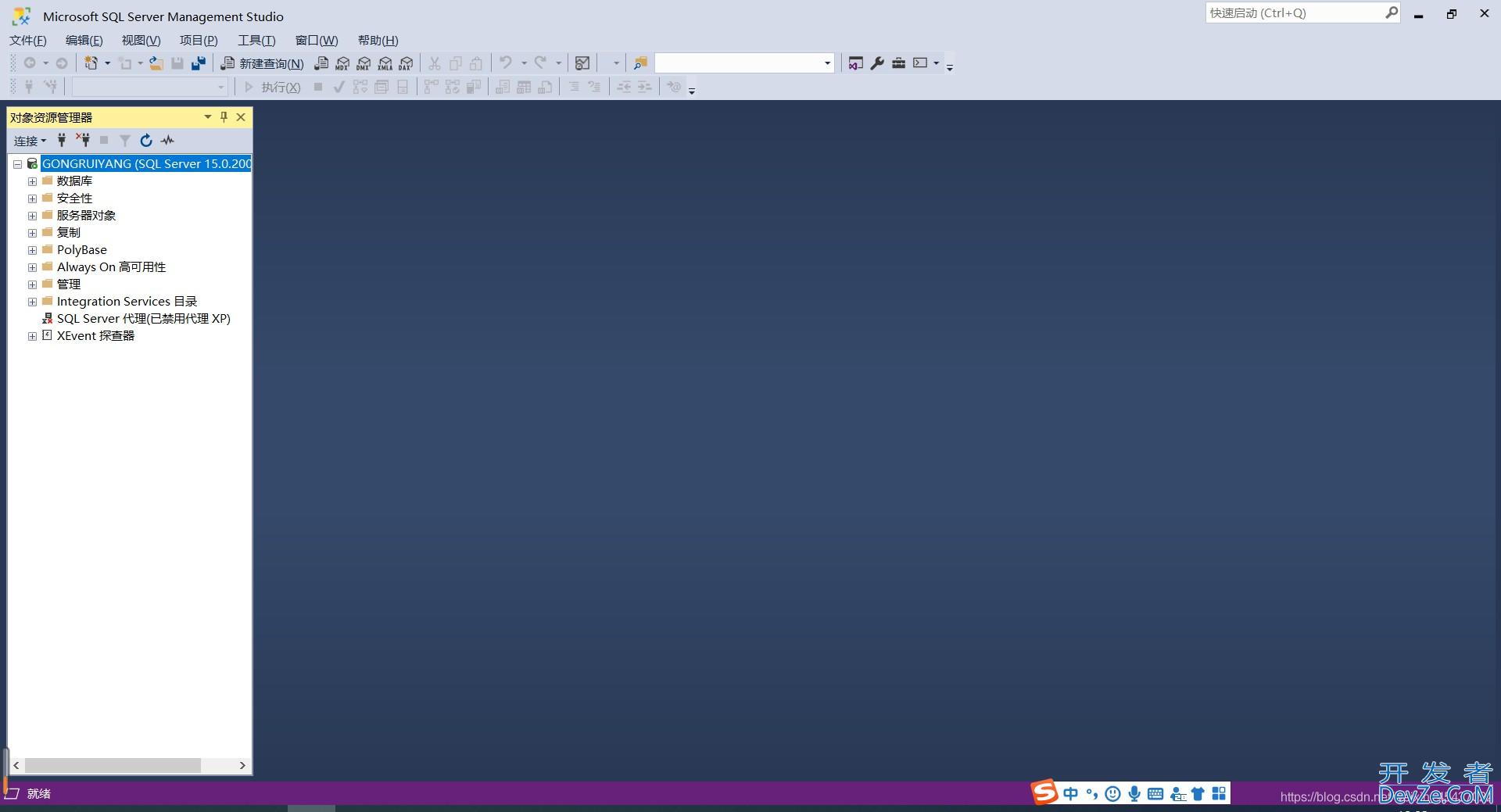Expand the Integration Services 目录 node
The image size is (1501, 812).
point(32,302)
